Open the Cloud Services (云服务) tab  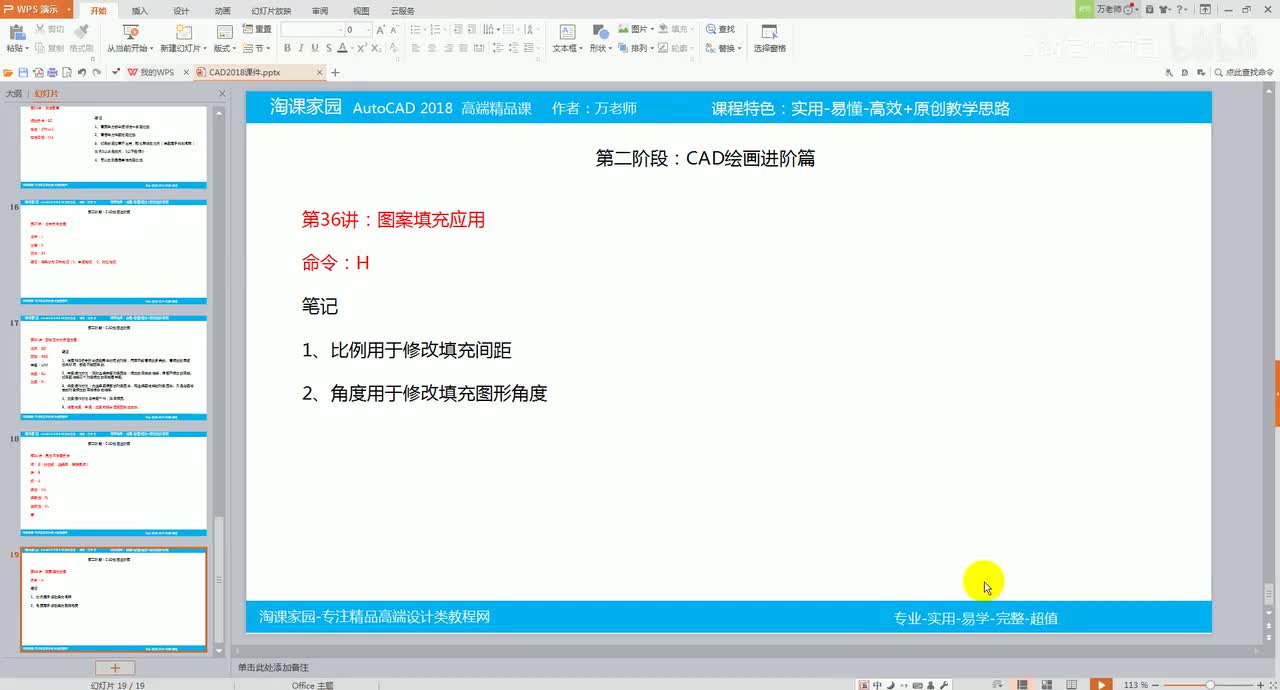pos(402,10)
